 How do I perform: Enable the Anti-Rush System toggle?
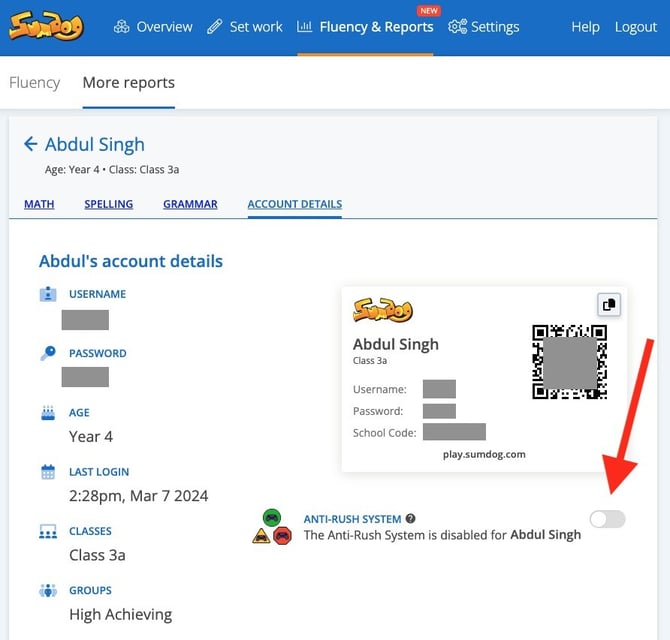pos(607,519)
